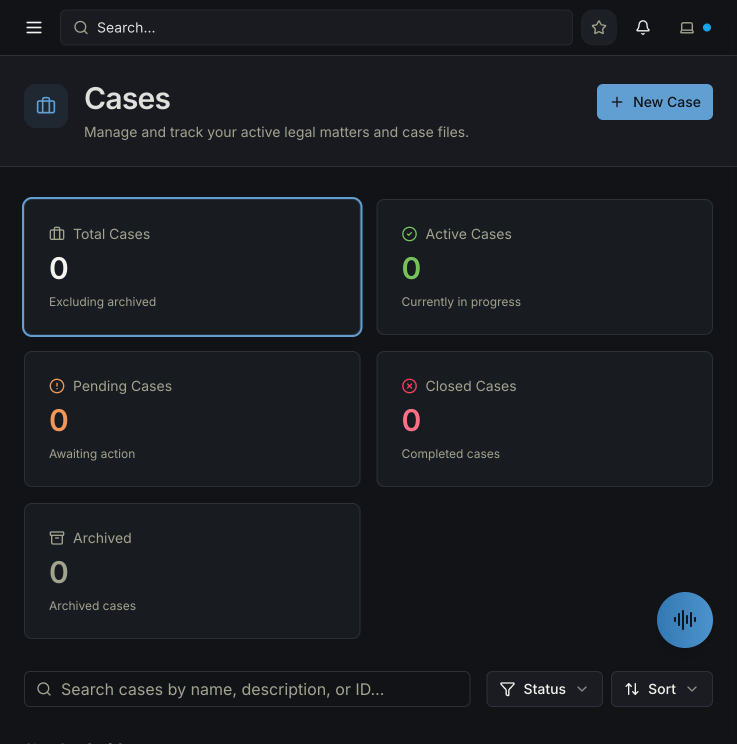737x744 pixels.
Task: Click the Pending Cases orange alert icon
Action: coord(57,386)
